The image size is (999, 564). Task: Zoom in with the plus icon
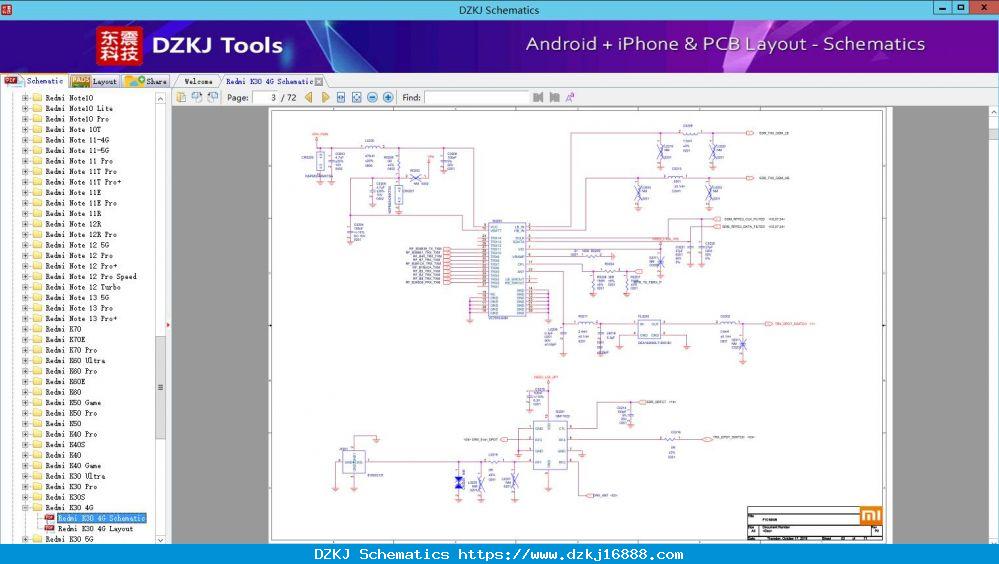coord(388,98)
